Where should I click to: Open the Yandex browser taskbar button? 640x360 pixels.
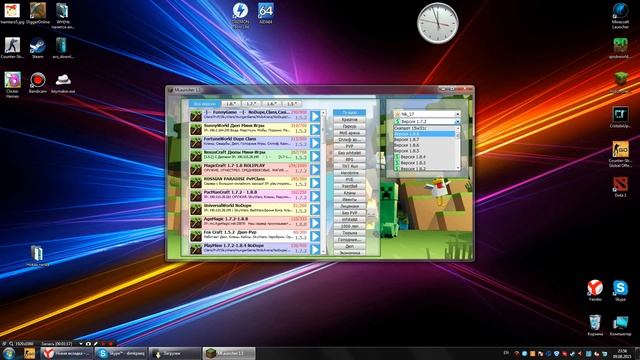pos(67,353)
